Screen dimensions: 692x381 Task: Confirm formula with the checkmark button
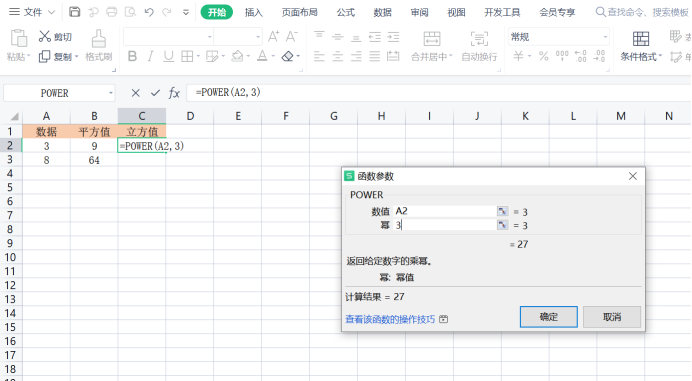(x=155, y=93)
